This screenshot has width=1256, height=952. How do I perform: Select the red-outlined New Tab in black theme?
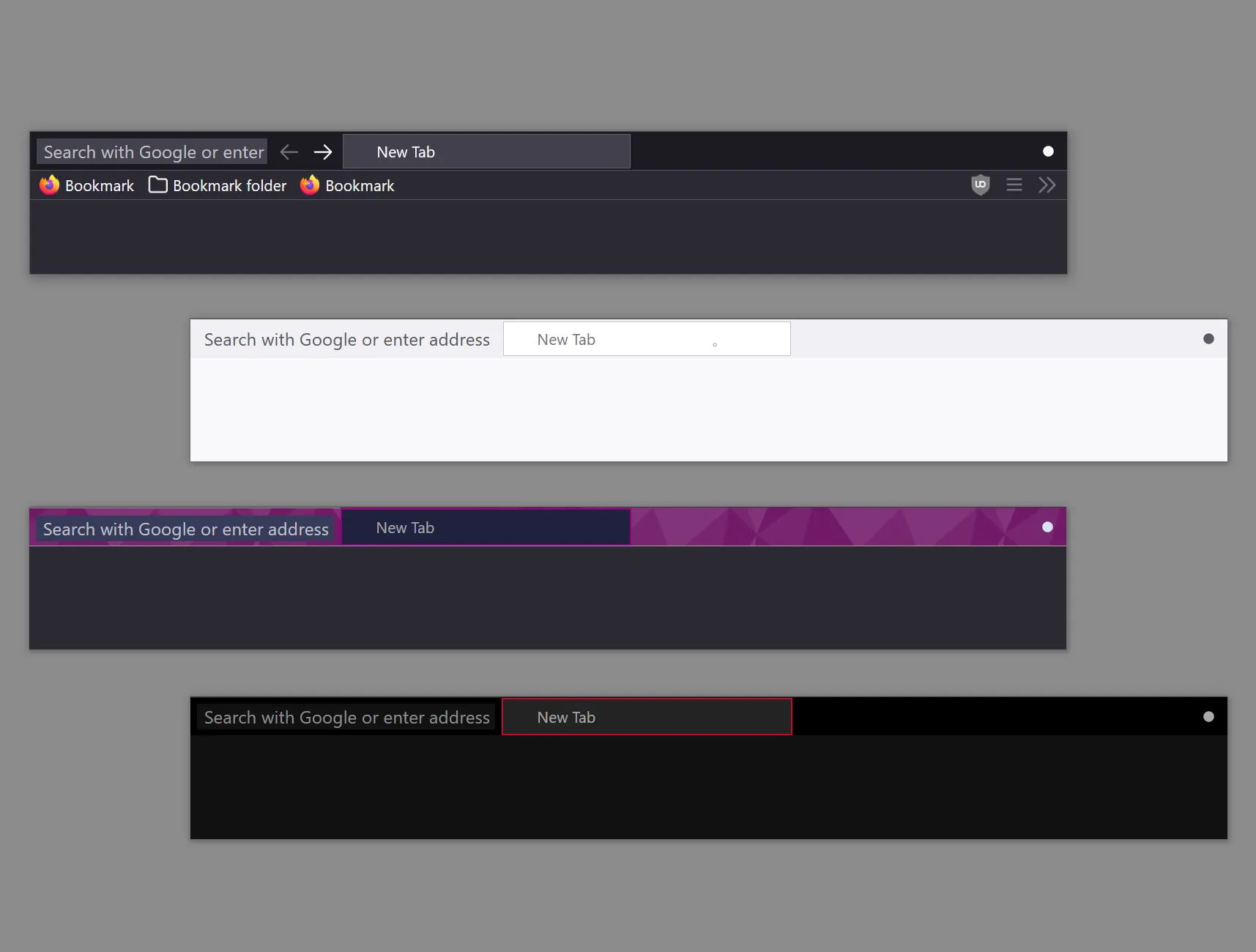coord(646,716)
